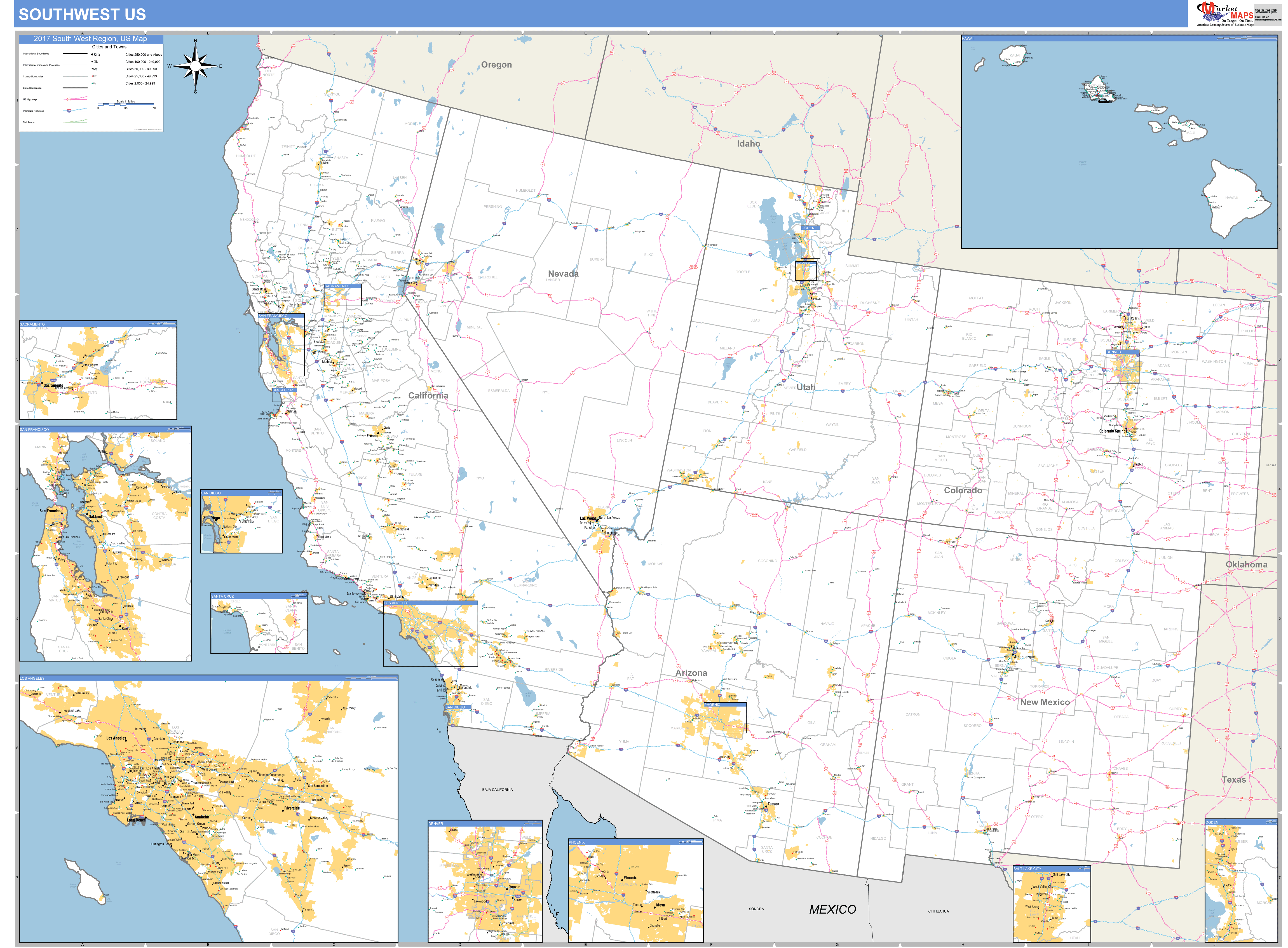The width and height of the screenshot is (1288, 948).
Task: Click the 'Scale in Miles' bar
Action: [126, 104]
